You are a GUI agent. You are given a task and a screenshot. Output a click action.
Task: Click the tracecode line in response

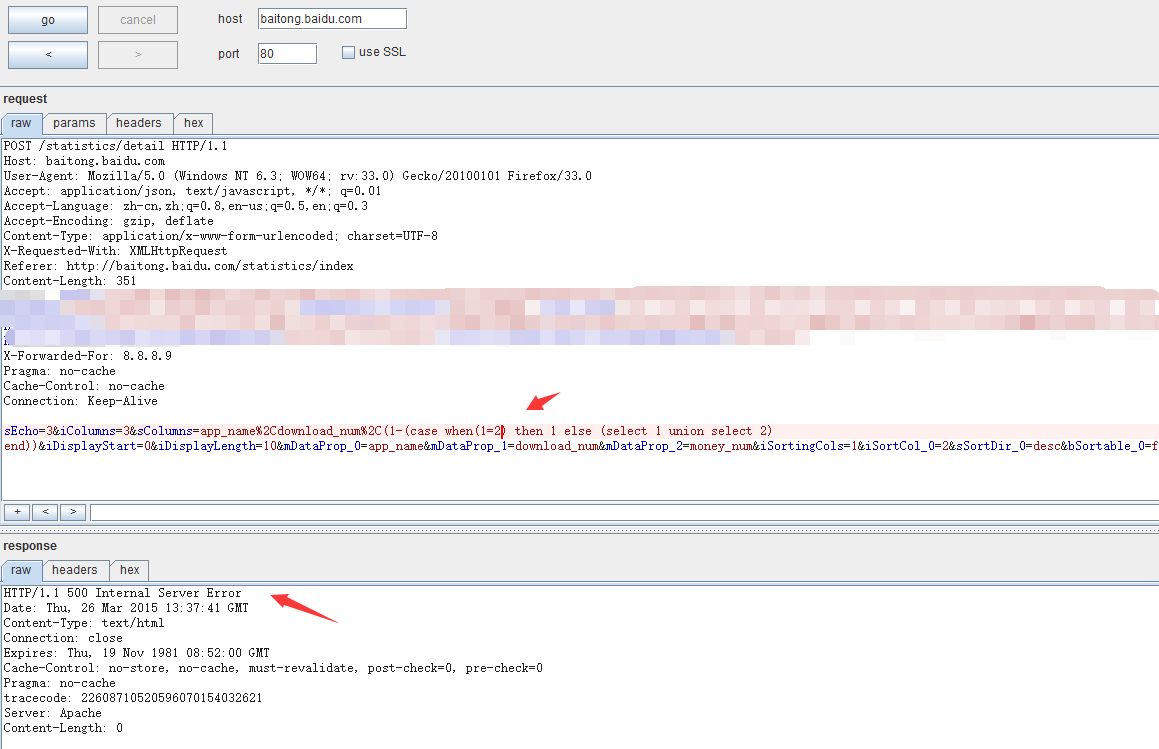pyautogui.click(x=133, y=698)
